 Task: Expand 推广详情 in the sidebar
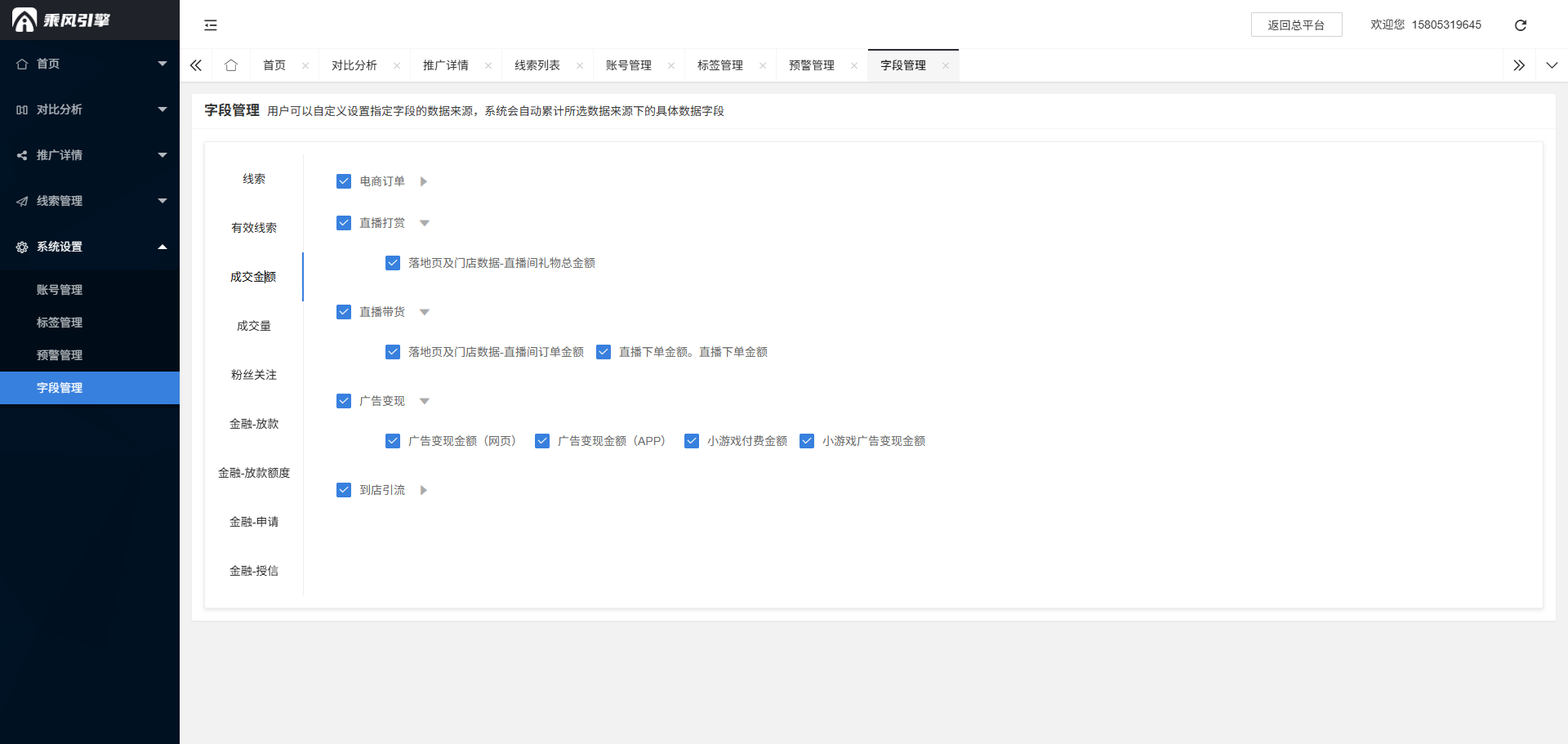[x=90, y=155]
